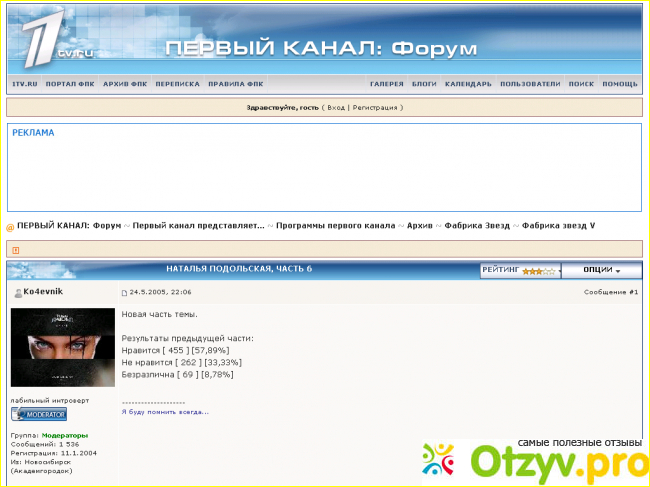Go to the КАЛЕНДАРЬ page

tap(467, 84)
